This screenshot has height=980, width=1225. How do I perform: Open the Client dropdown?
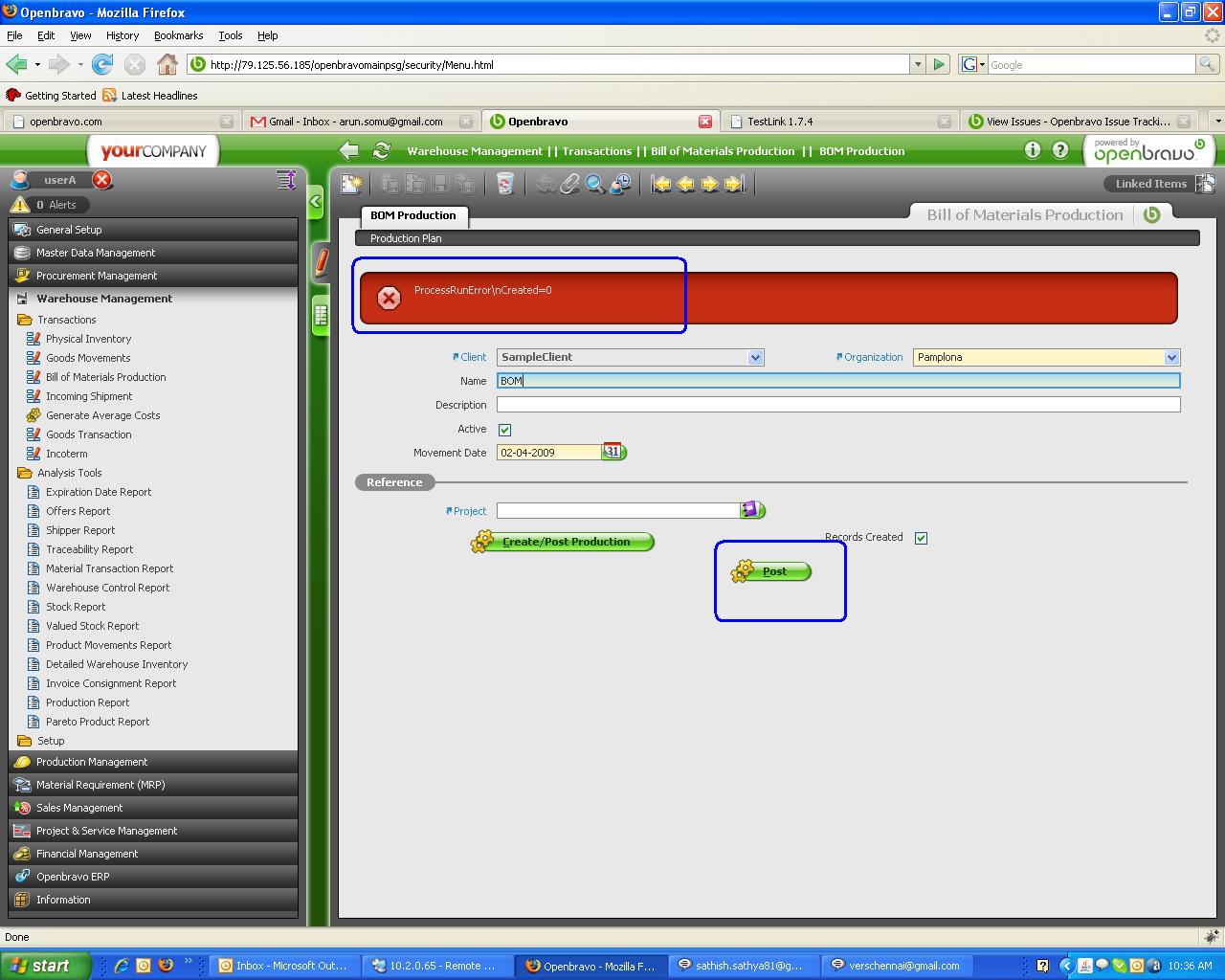(756, 357)
